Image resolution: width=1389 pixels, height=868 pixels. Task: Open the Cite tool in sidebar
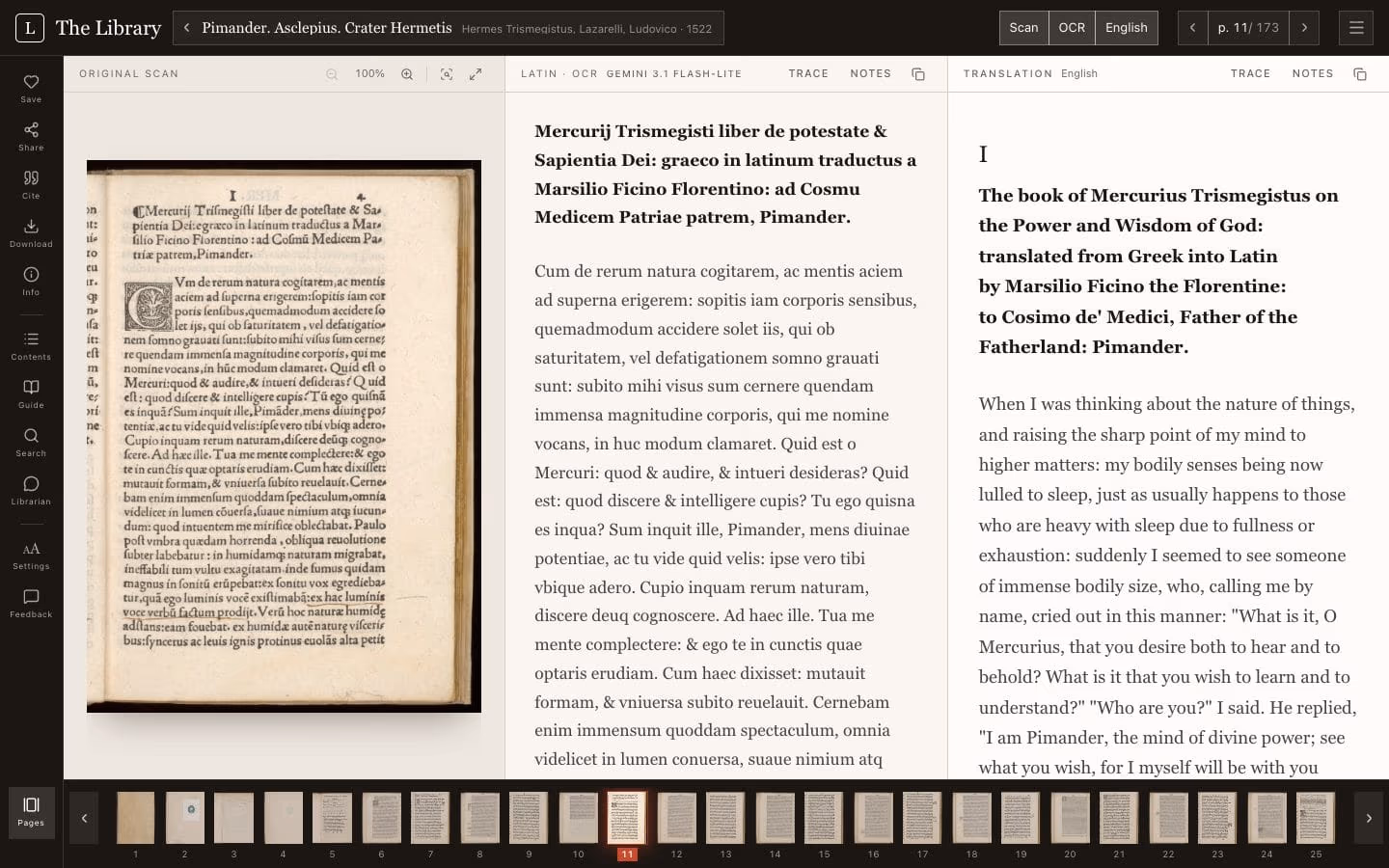click(x=31, y=184)
